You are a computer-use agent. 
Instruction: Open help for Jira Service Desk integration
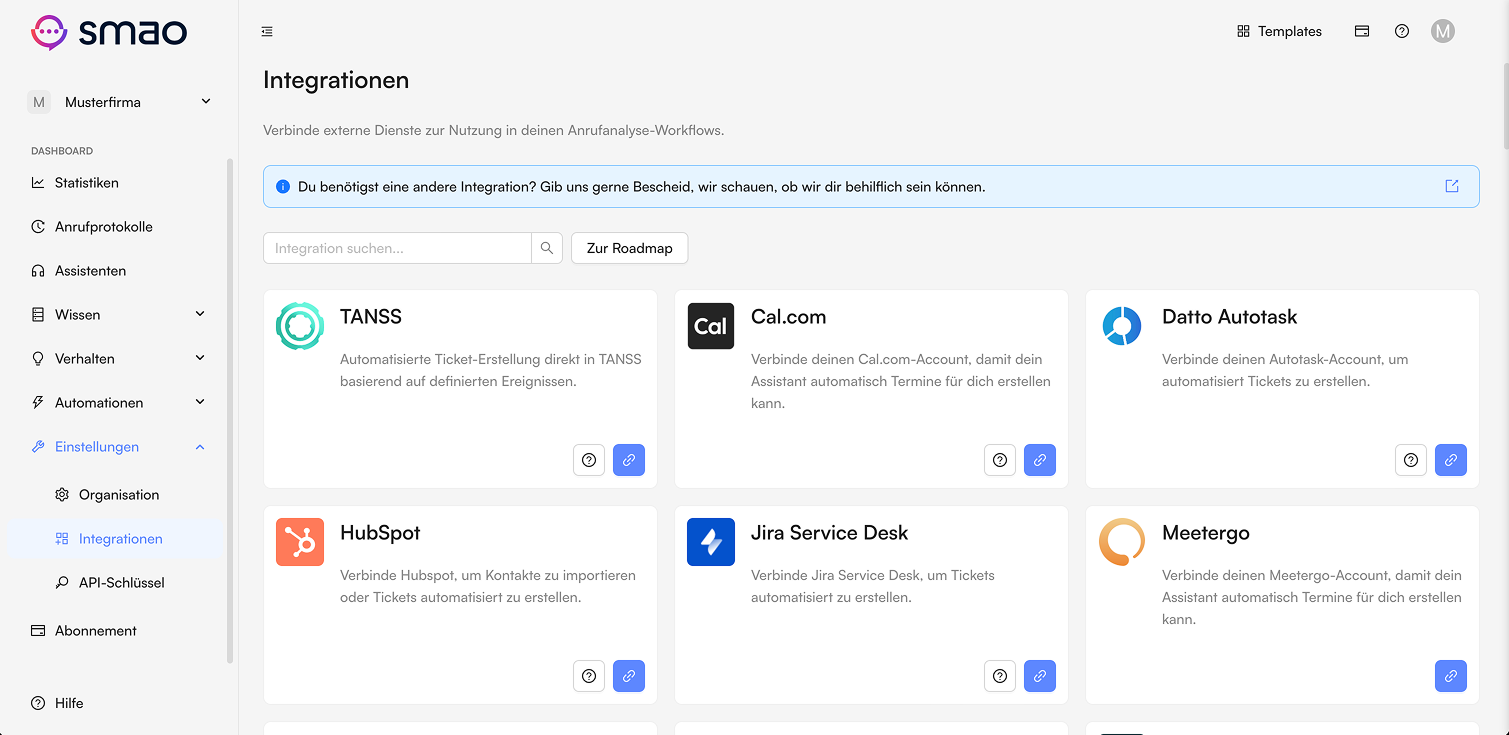click(1000, 676)
